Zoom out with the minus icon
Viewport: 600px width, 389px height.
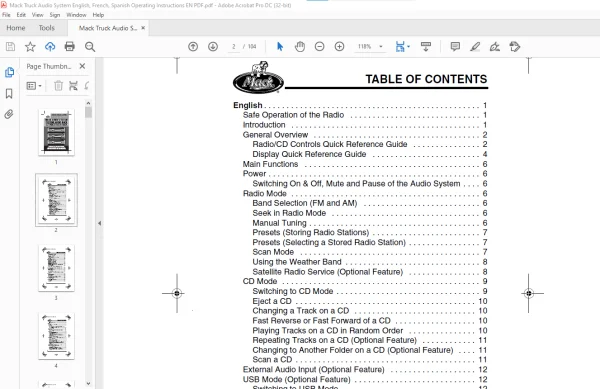pos(320,47)
